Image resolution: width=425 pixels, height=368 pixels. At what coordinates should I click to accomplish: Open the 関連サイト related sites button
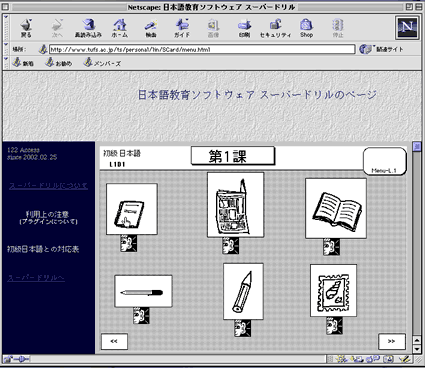click(381, 50)
